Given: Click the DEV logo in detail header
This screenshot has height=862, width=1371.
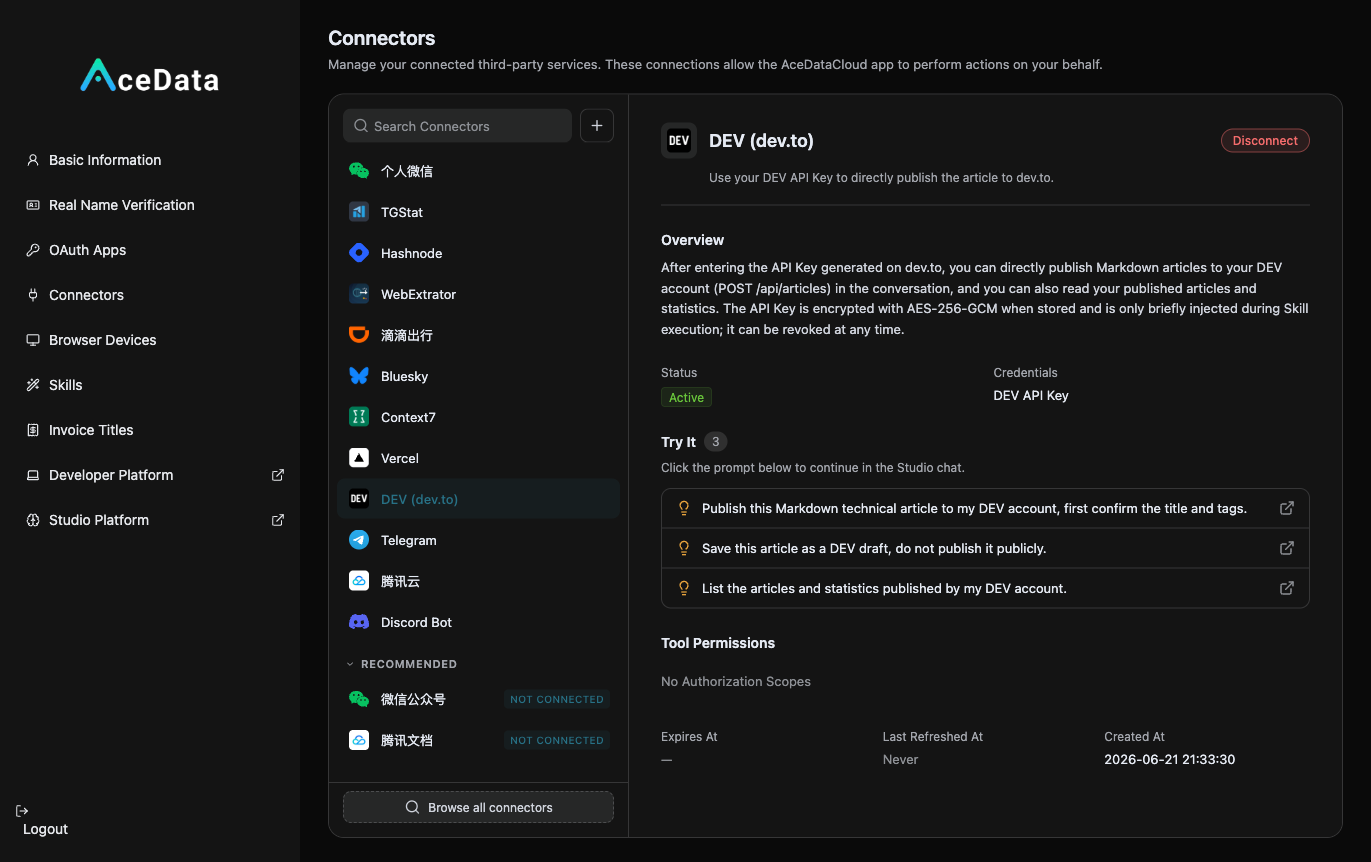Looking at the screenshot, I should pyautogui.click(x=679, y=141).
